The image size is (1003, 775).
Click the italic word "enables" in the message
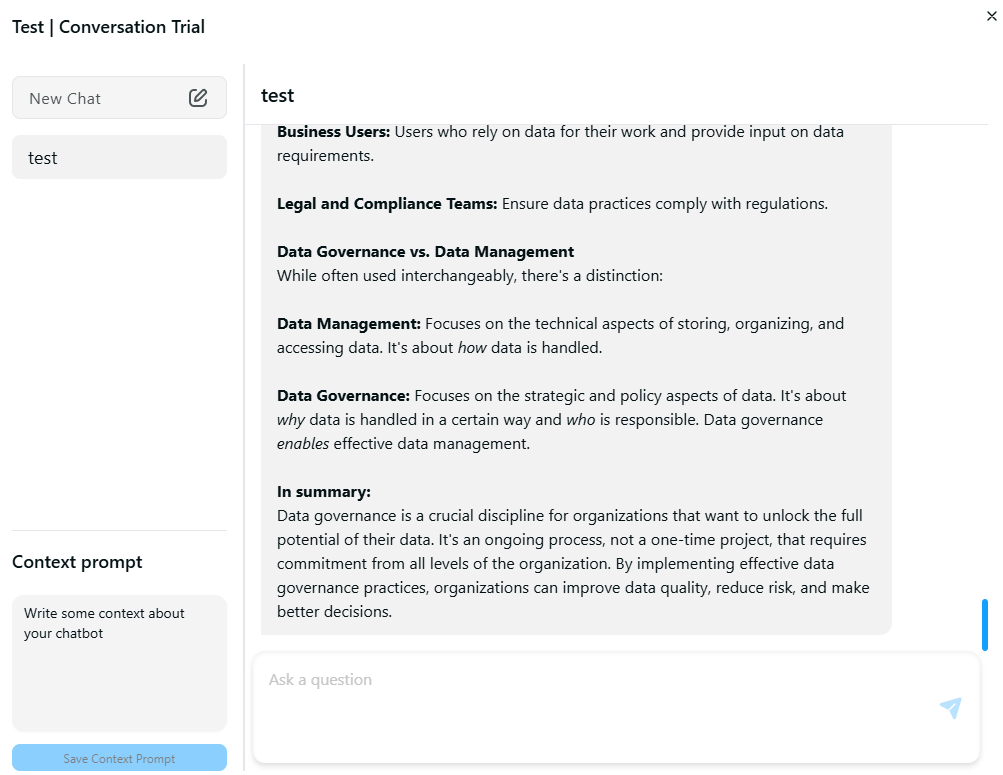point(303,444)
